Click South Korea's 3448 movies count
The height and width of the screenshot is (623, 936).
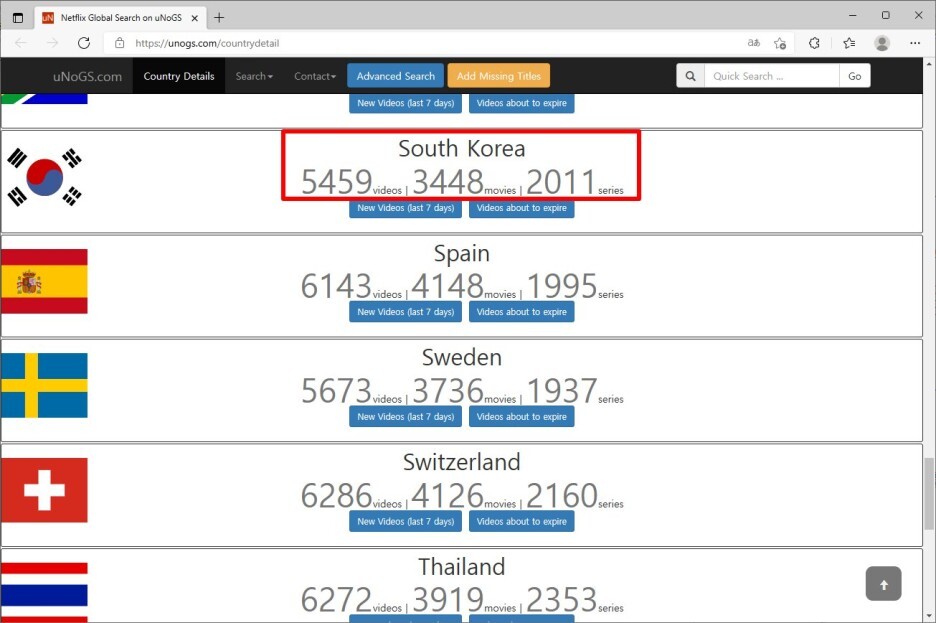coord(448,182)
